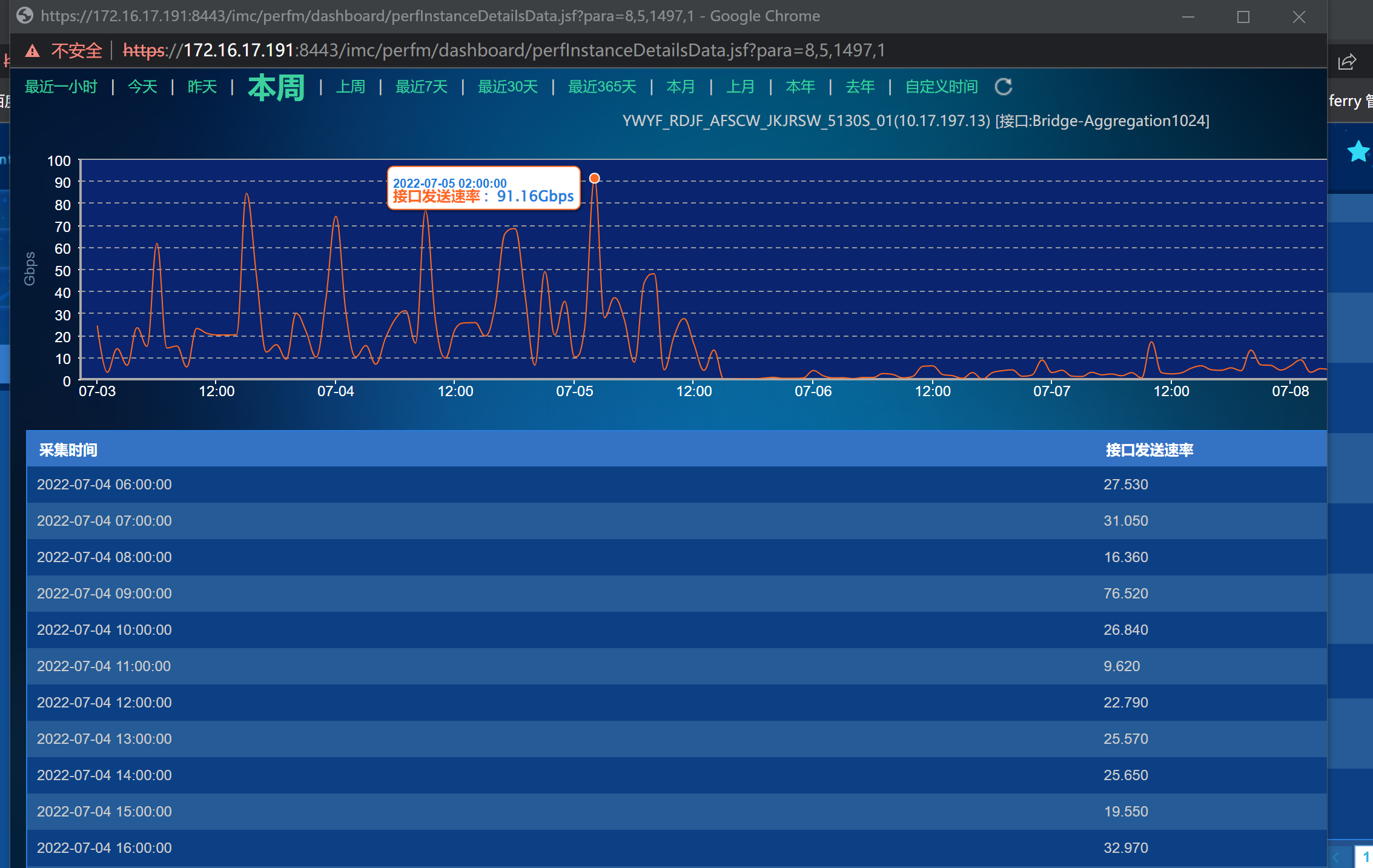
Task: Choose 最近7天 range
Action: 421,87
